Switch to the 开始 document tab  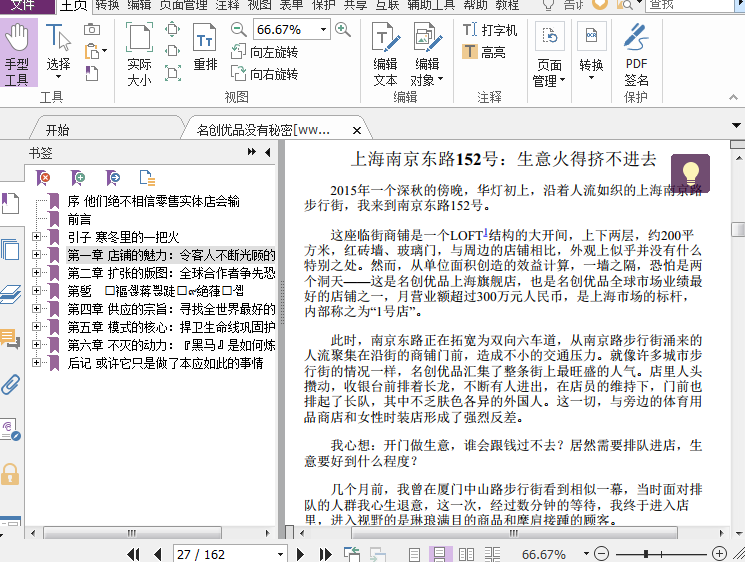pyautogui.click(x=57, y=130)
